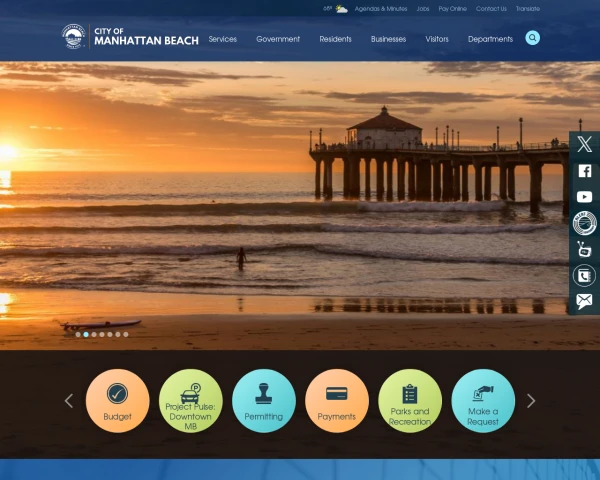Advance quick links with next arrow

tap(531, 401)
